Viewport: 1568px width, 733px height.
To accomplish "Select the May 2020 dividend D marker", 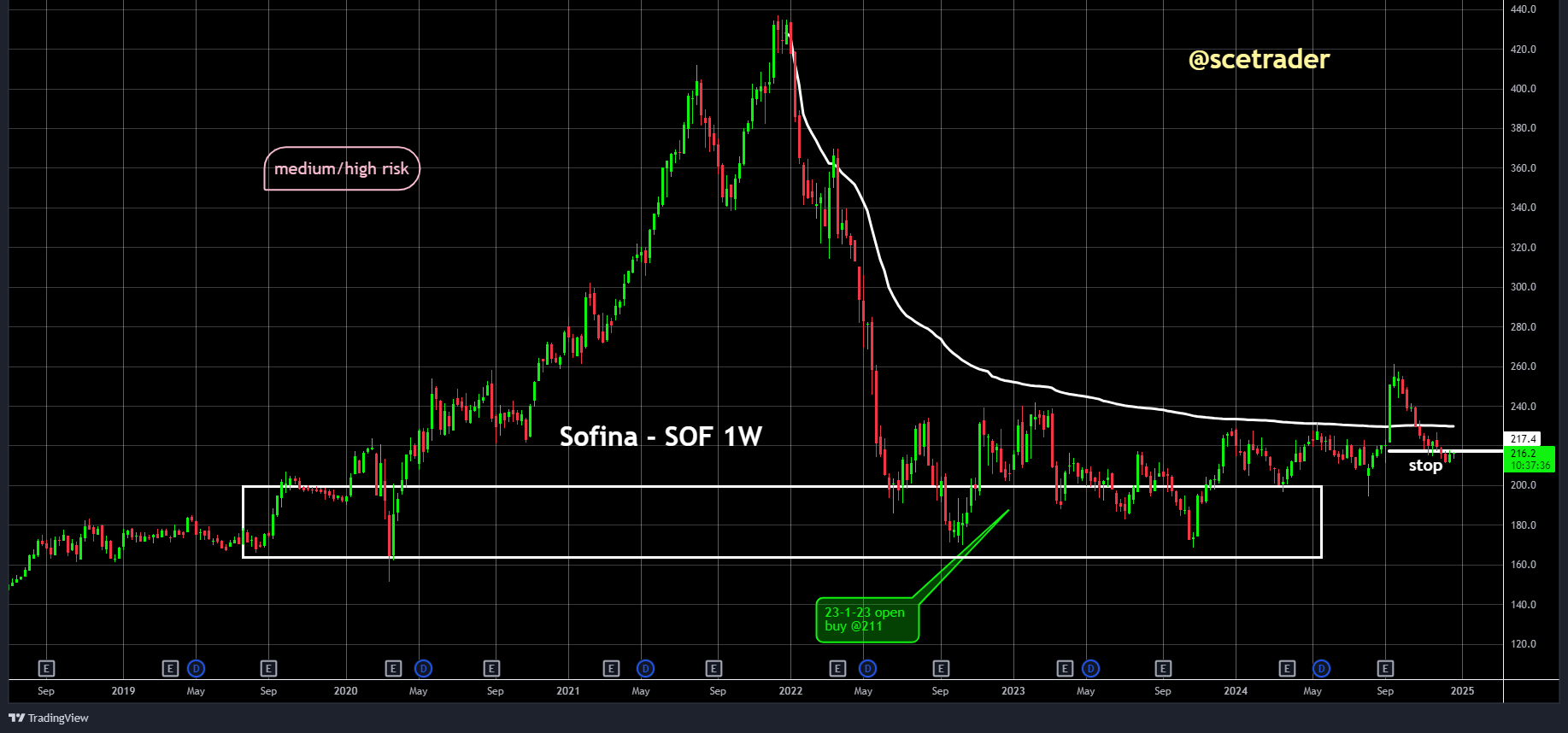I will pos(423,668).
